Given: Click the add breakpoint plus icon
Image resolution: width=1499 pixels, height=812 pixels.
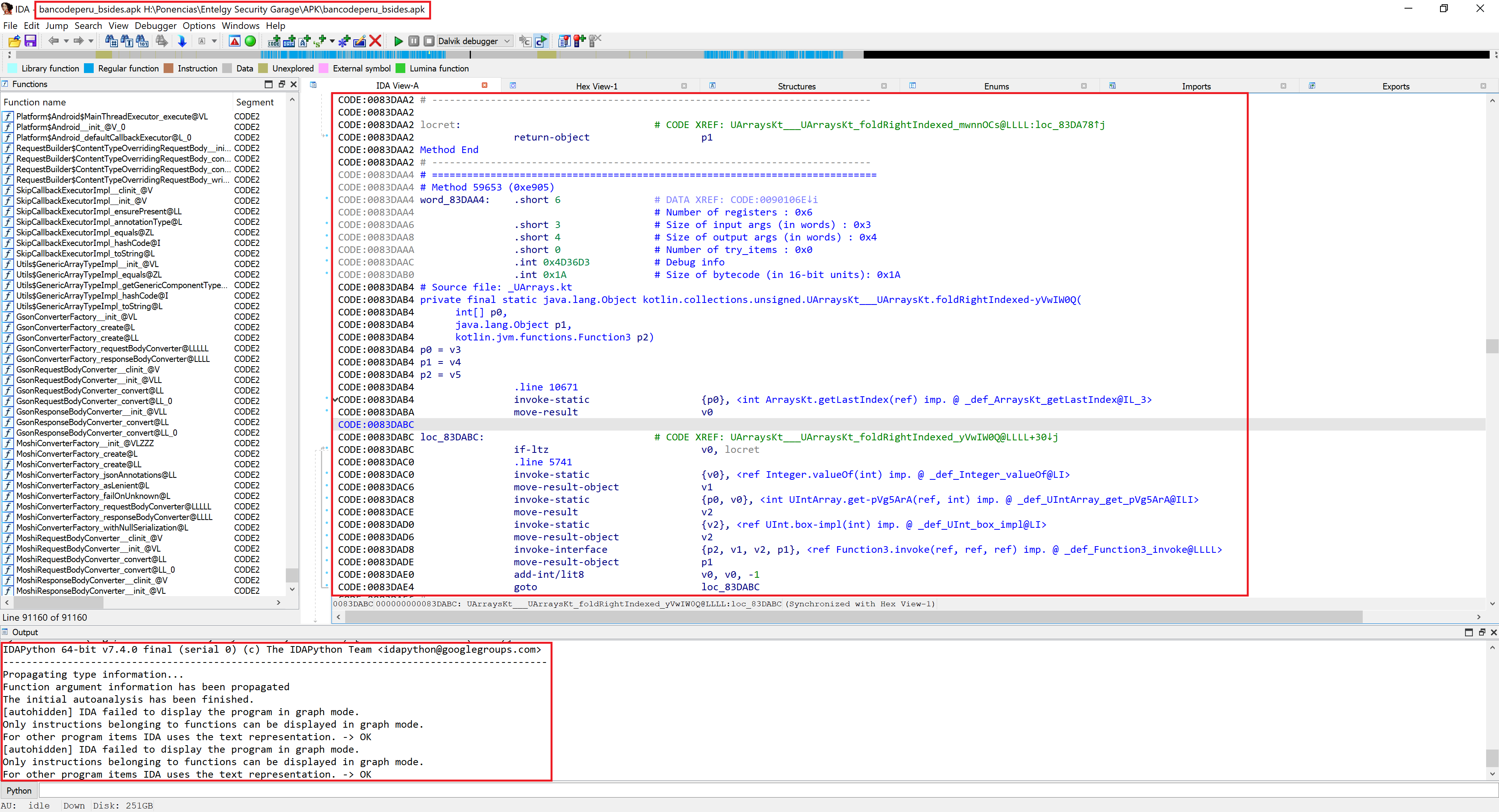Looking at the screenshot, I should pos(579,41).
